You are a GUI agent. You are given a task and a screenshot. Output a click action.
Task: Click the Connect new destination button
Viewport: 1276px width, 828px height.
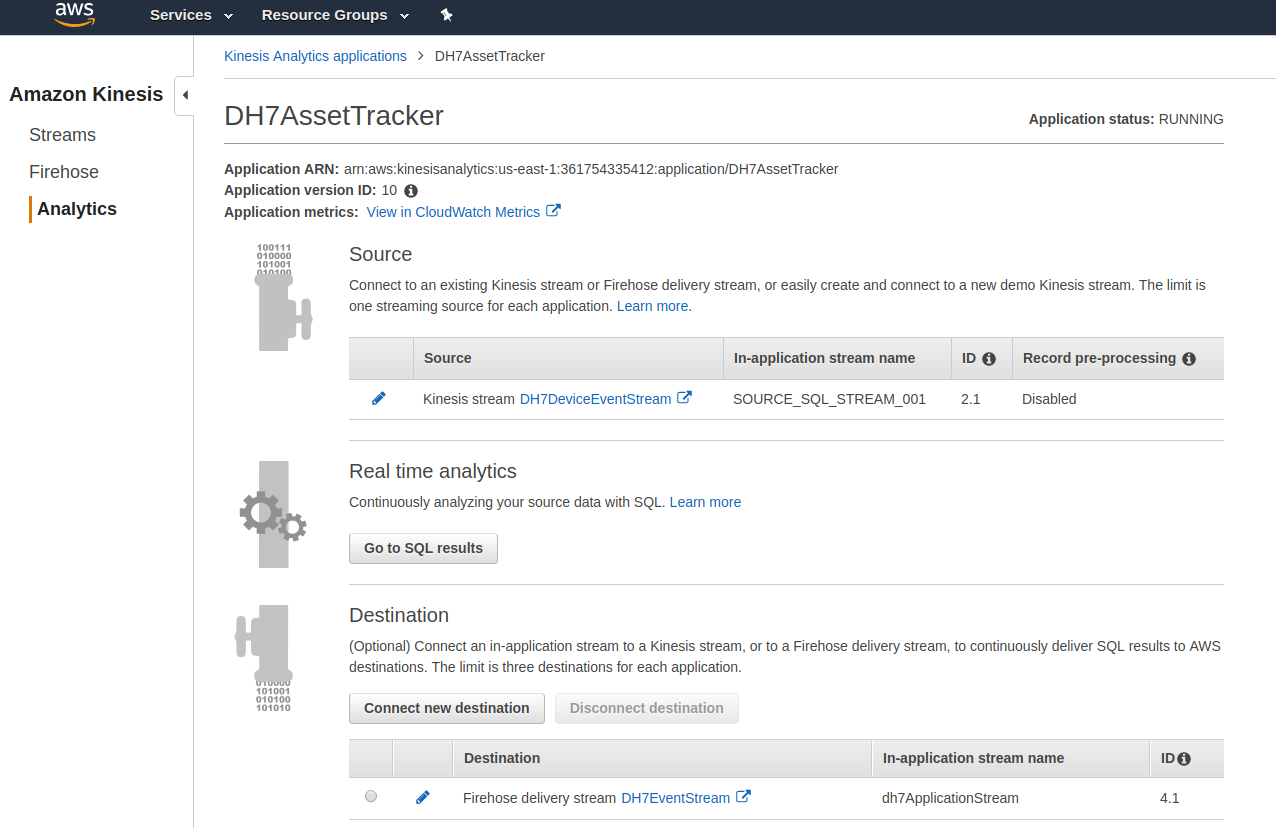pos(446,708)
